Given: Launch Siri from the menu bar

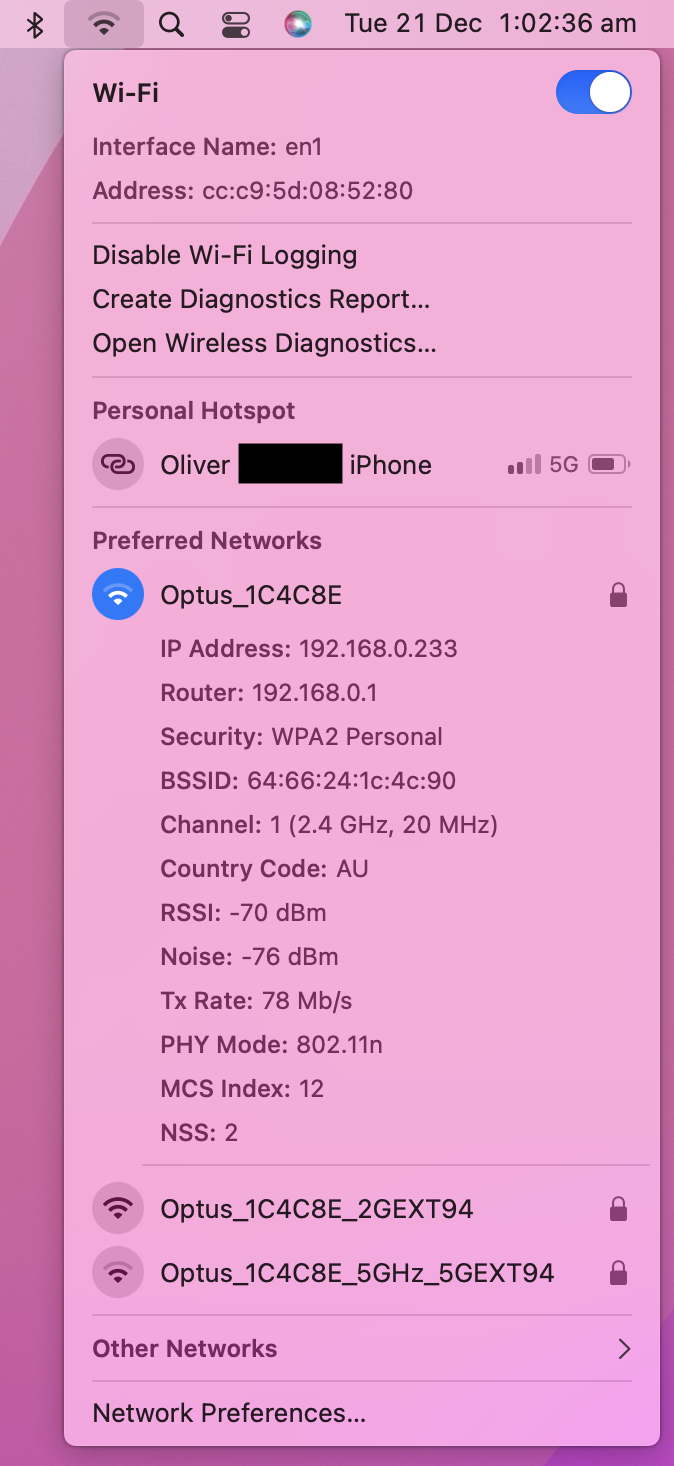Looking at the screenshot, I should [298, 25].
